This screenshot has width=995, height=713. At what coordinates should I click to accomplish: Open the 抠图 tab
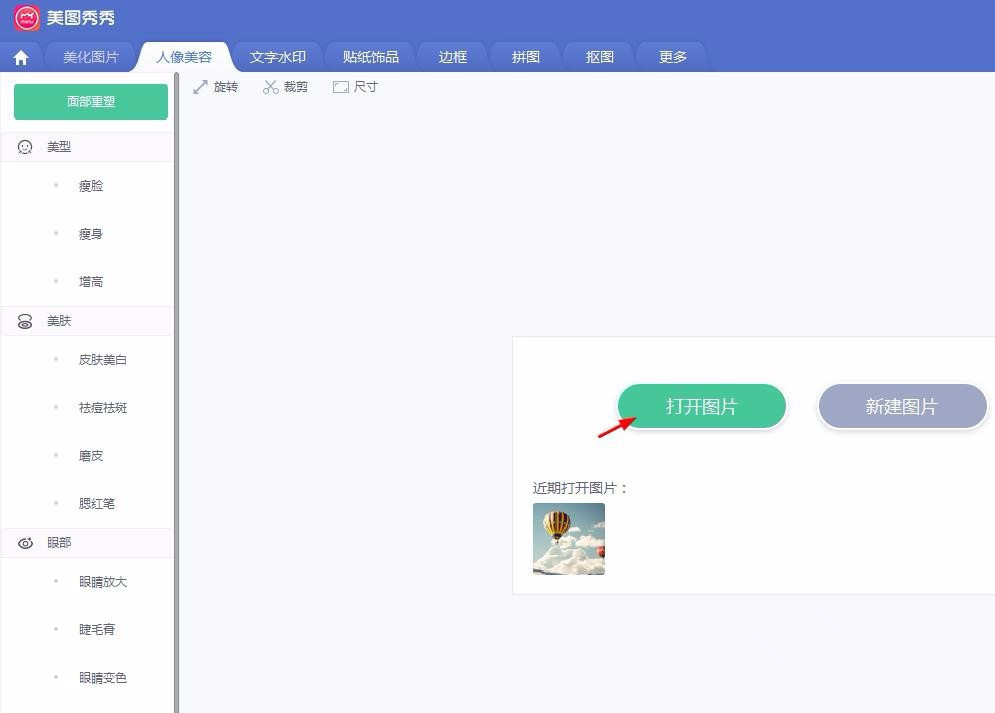599,57
